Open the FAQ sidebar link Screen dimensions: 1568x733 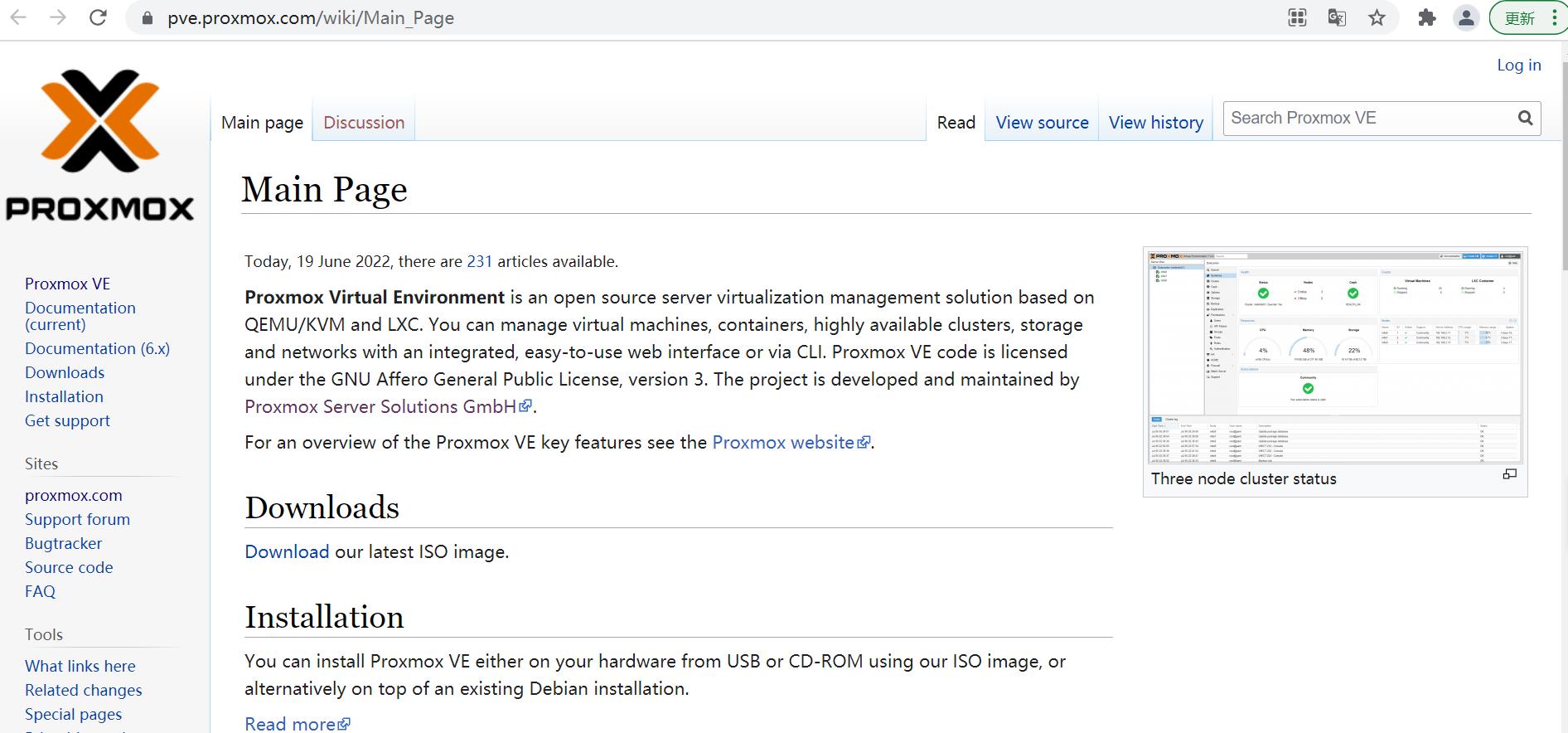click(x=40, y=591)
